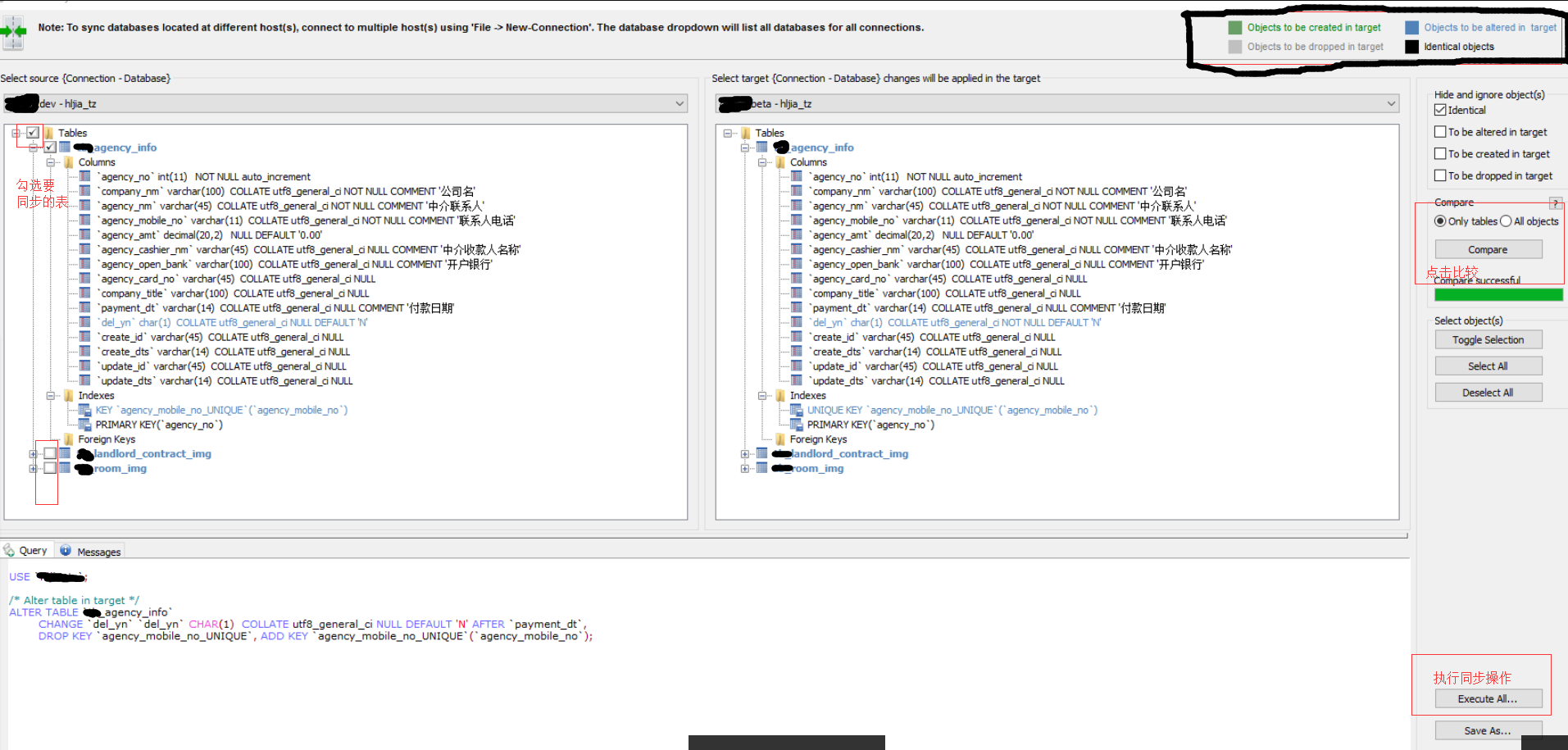
Task: Toggle the source Tables root checkbox
Action: click(33, 133)
